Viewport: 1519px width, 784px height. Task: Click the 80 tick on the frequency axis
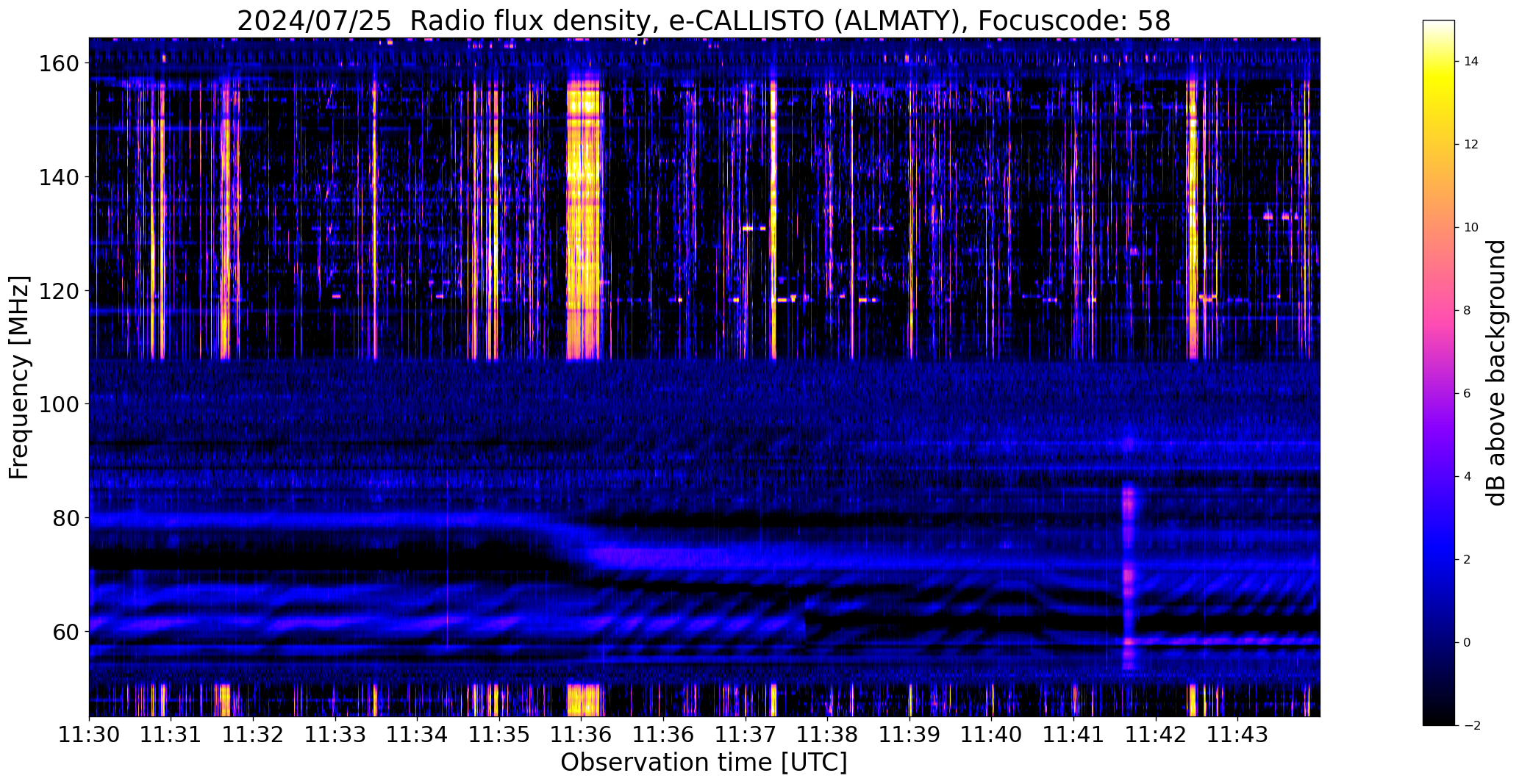67,518
